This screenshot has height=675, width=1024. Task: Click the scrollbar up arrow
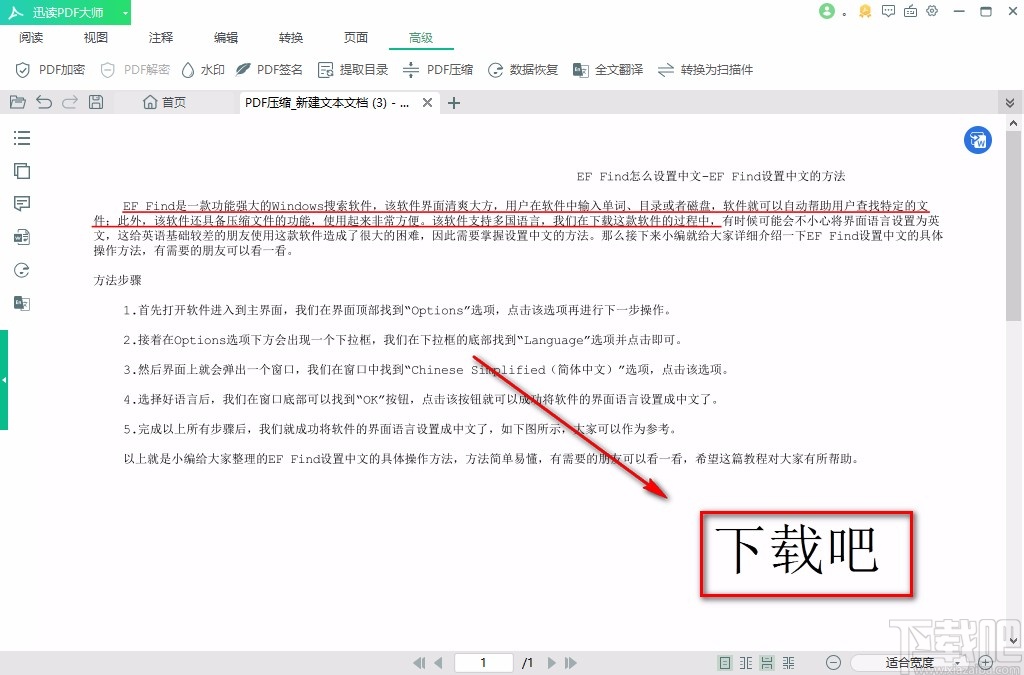point(1013,123)
